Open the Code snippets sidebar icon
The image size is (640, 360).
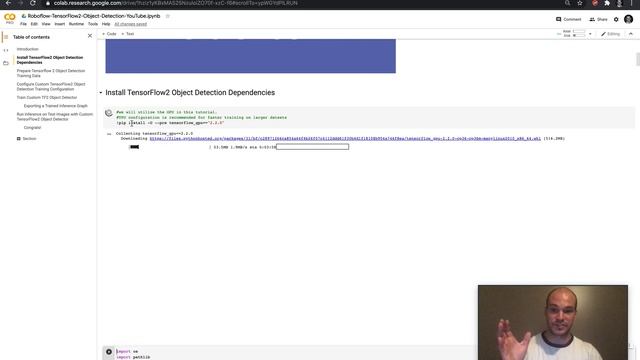tap(6, 50)
